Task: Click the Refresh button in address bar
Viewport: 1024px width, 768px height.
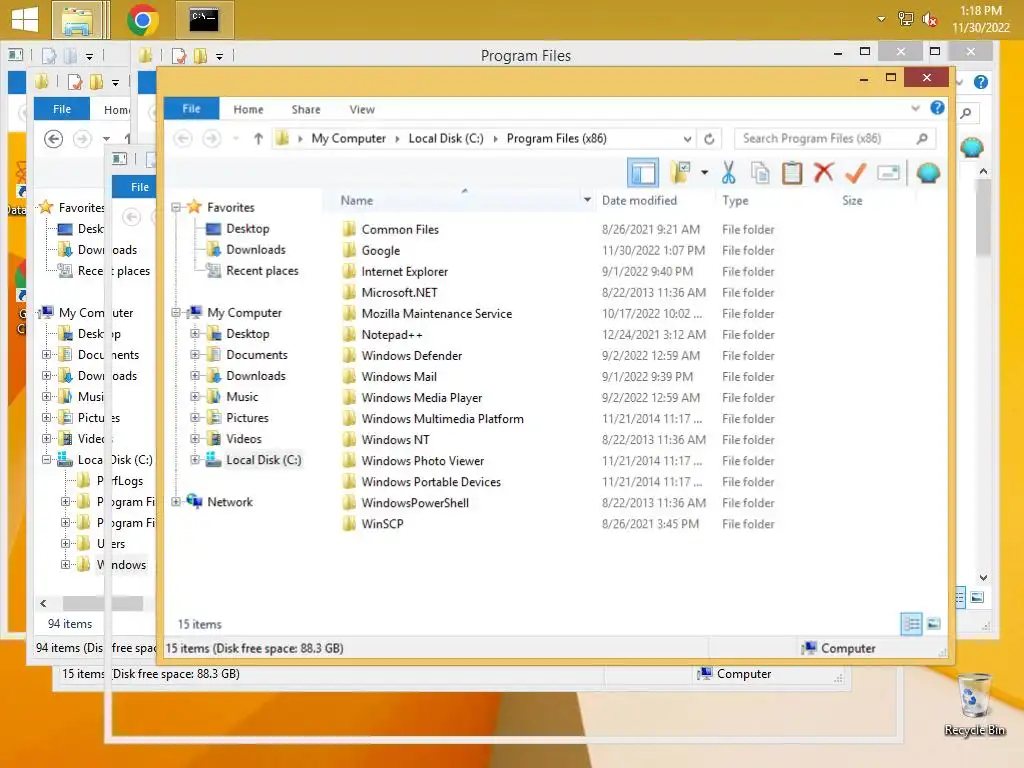Action: pyautogui.click(x=709, y=138)
